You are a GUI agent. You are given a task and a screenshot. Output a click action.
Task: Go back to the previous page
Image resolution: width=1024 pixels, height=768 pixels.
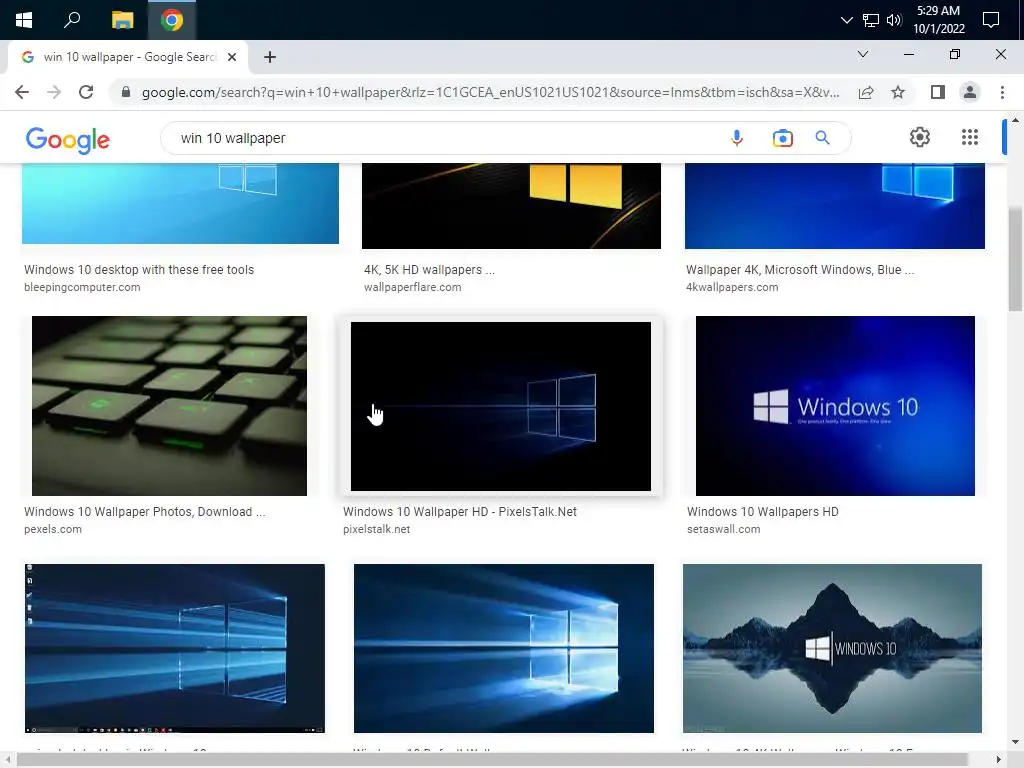22,92
